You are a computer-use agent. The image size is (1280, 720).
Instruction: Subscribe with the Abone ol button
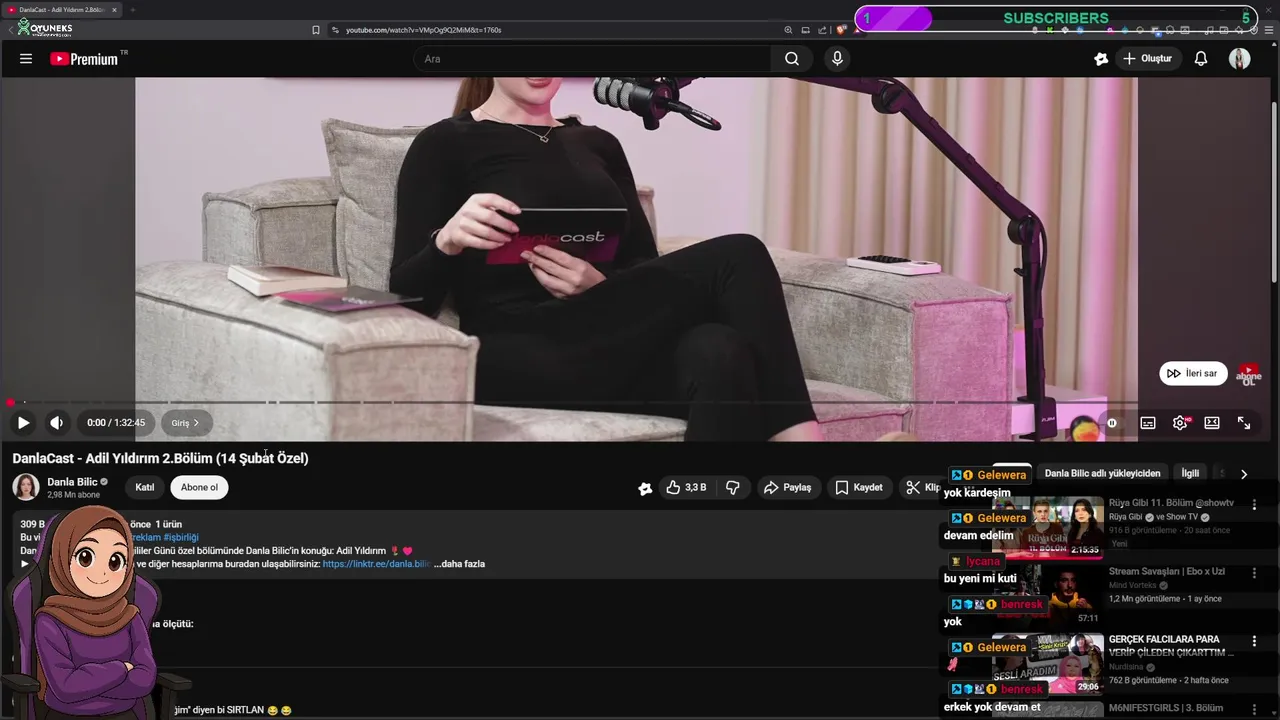tap(199, 487)
